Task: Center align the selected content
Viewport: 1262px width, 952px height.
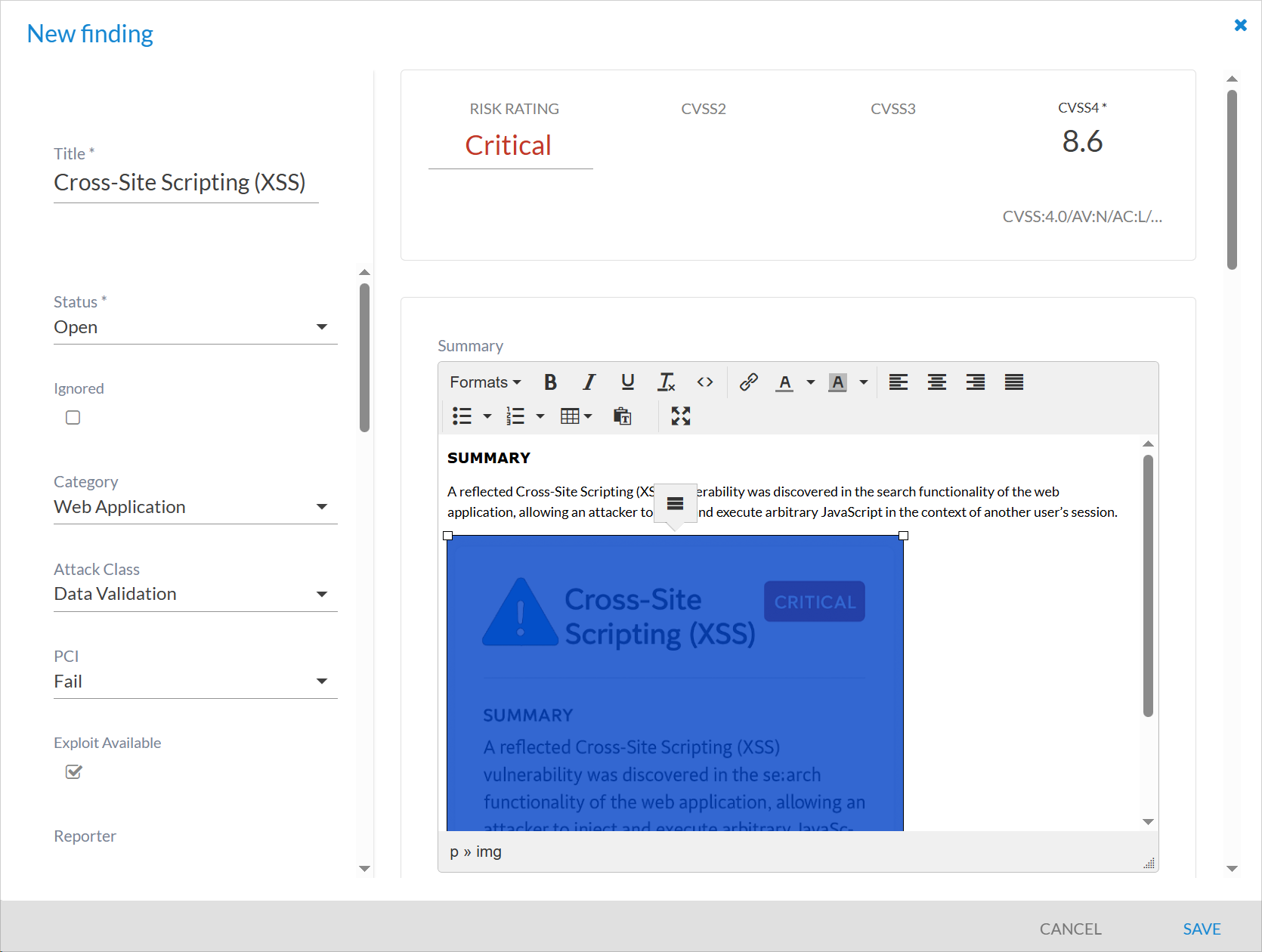Action: coord(936,382)
